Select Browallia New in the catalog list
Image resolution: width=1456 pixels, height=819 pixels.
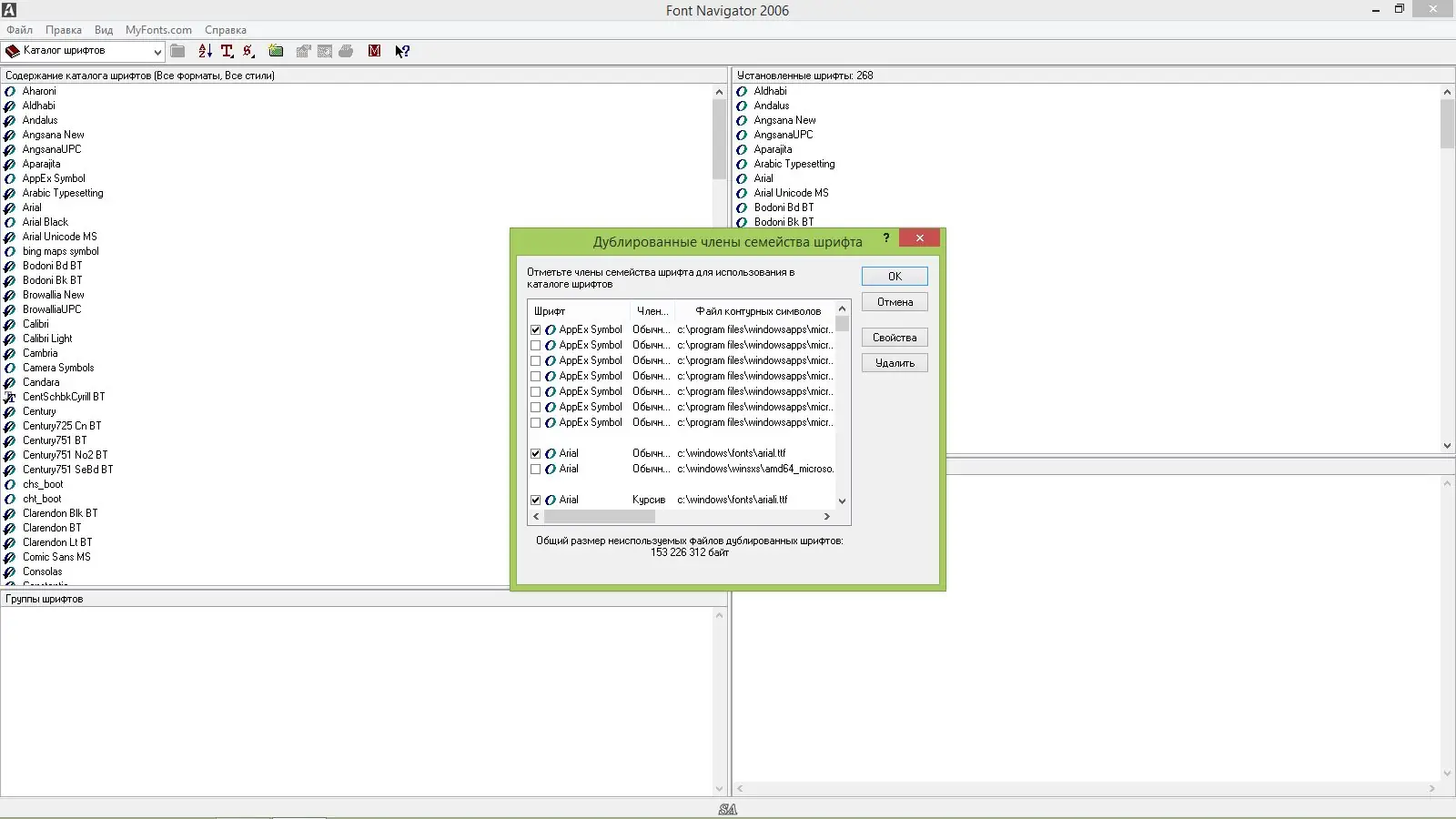[54, 295]
